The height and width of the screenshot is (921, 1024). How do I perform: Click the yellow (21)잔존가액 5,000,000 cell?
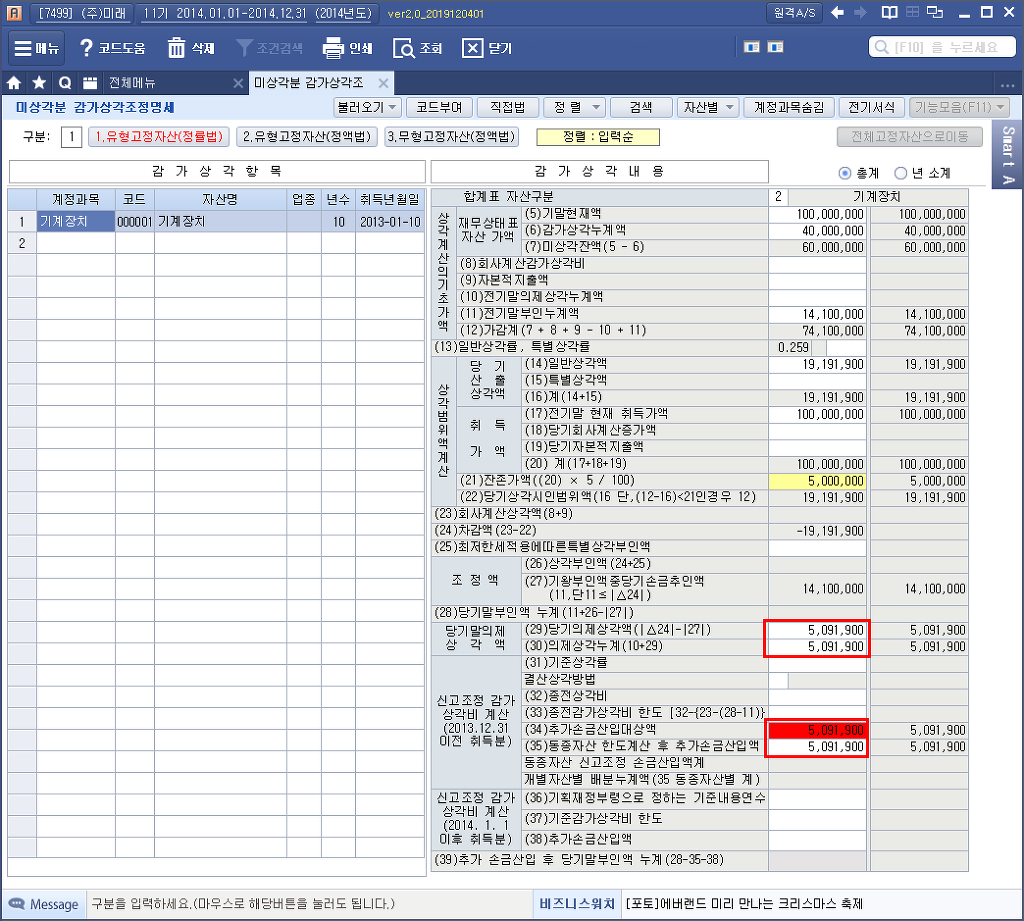[817, 481]
